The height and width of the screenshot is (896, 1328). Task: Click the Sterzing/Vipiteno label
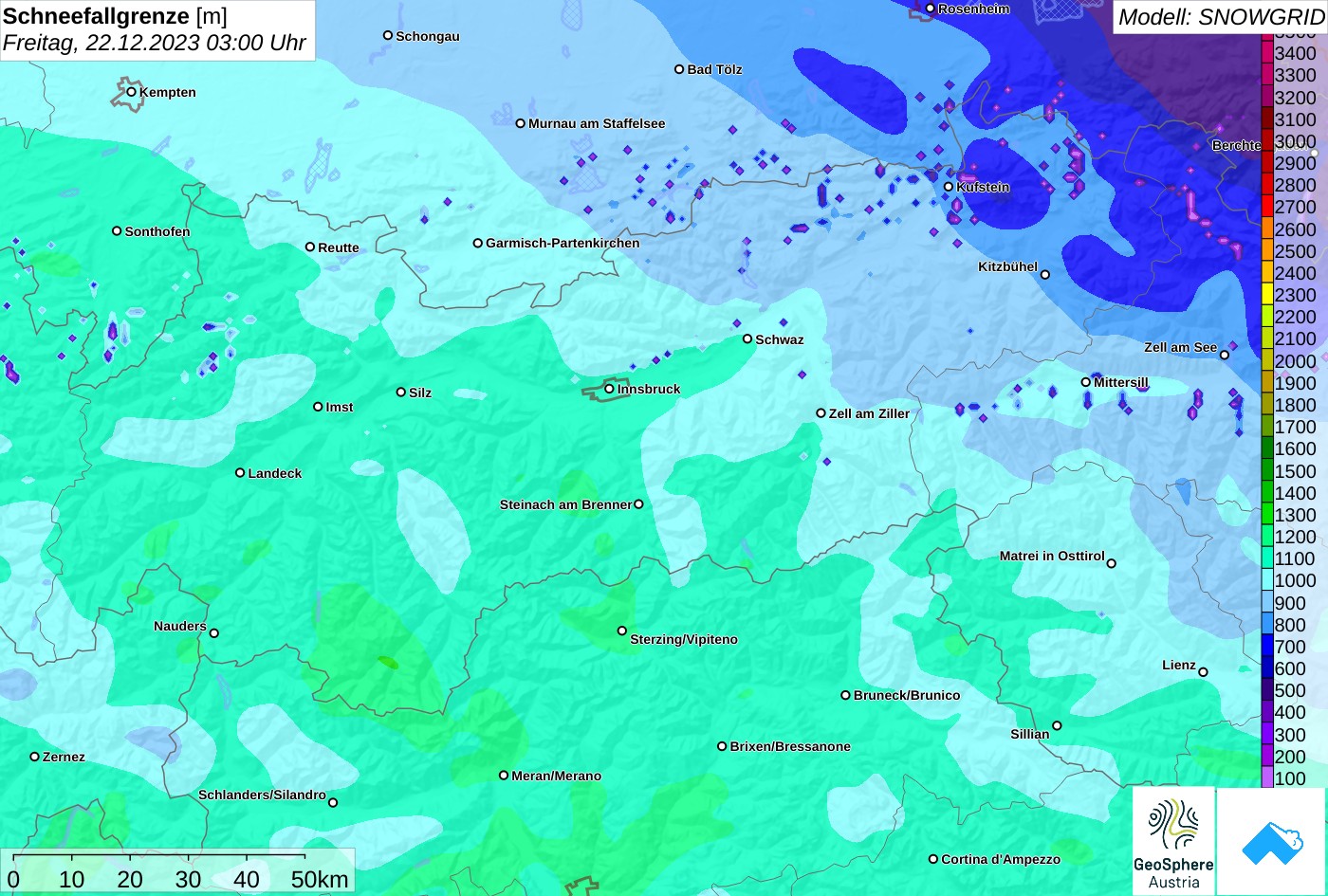[684, 639]
